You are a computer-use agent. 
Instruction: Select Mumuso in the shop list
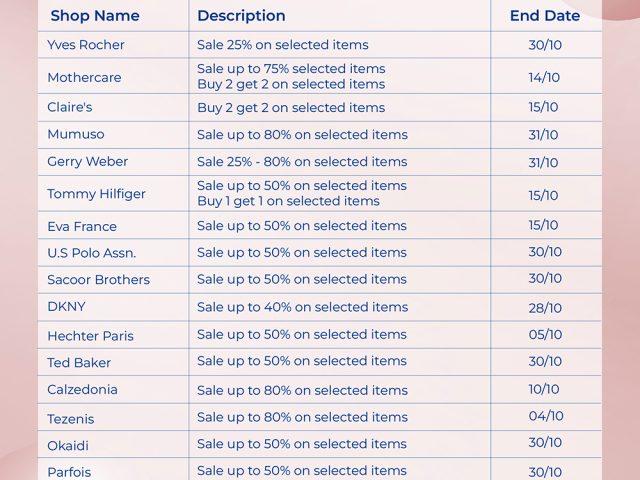click(76, 134)
